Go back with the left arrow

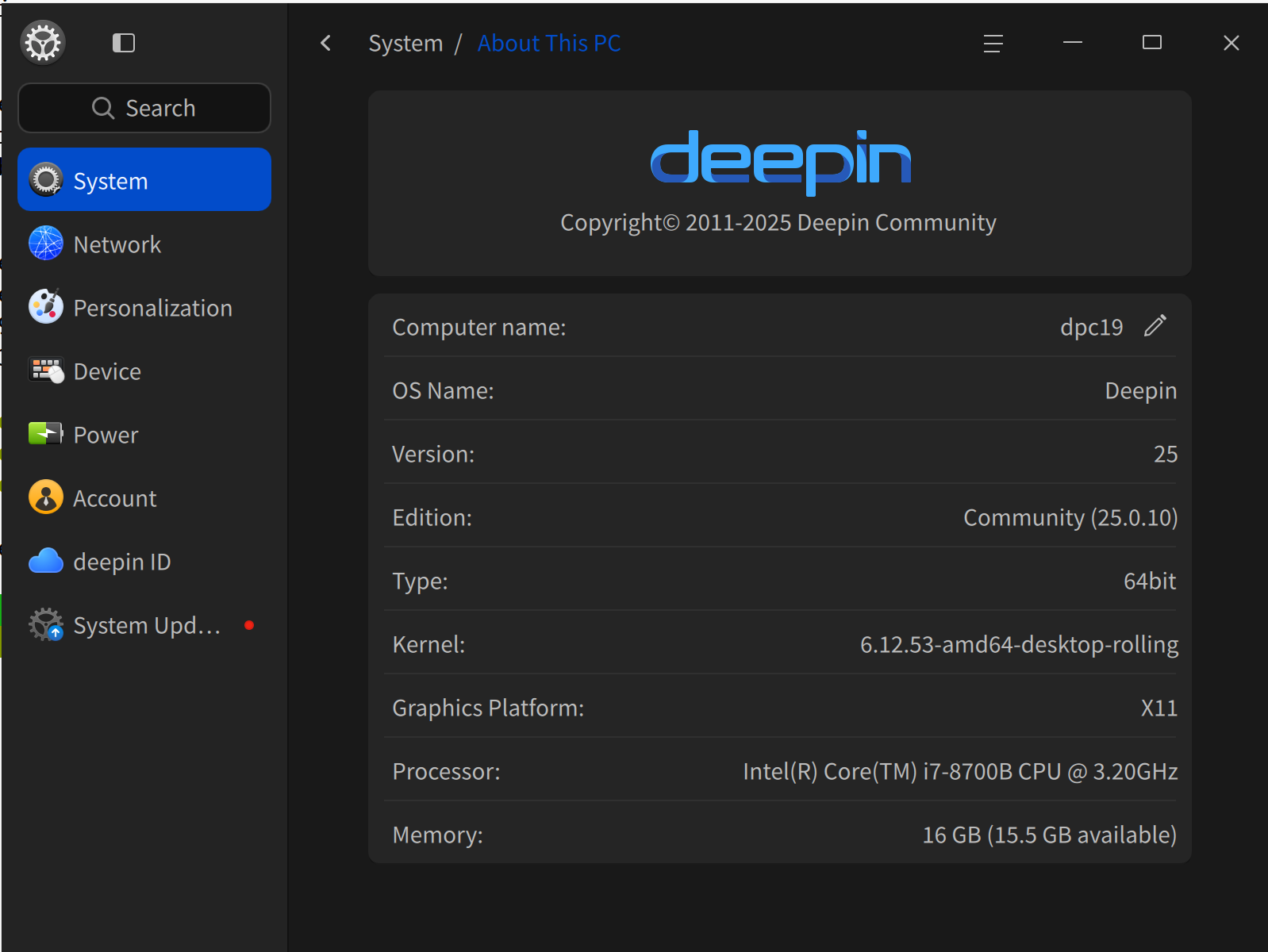(325, 43)
